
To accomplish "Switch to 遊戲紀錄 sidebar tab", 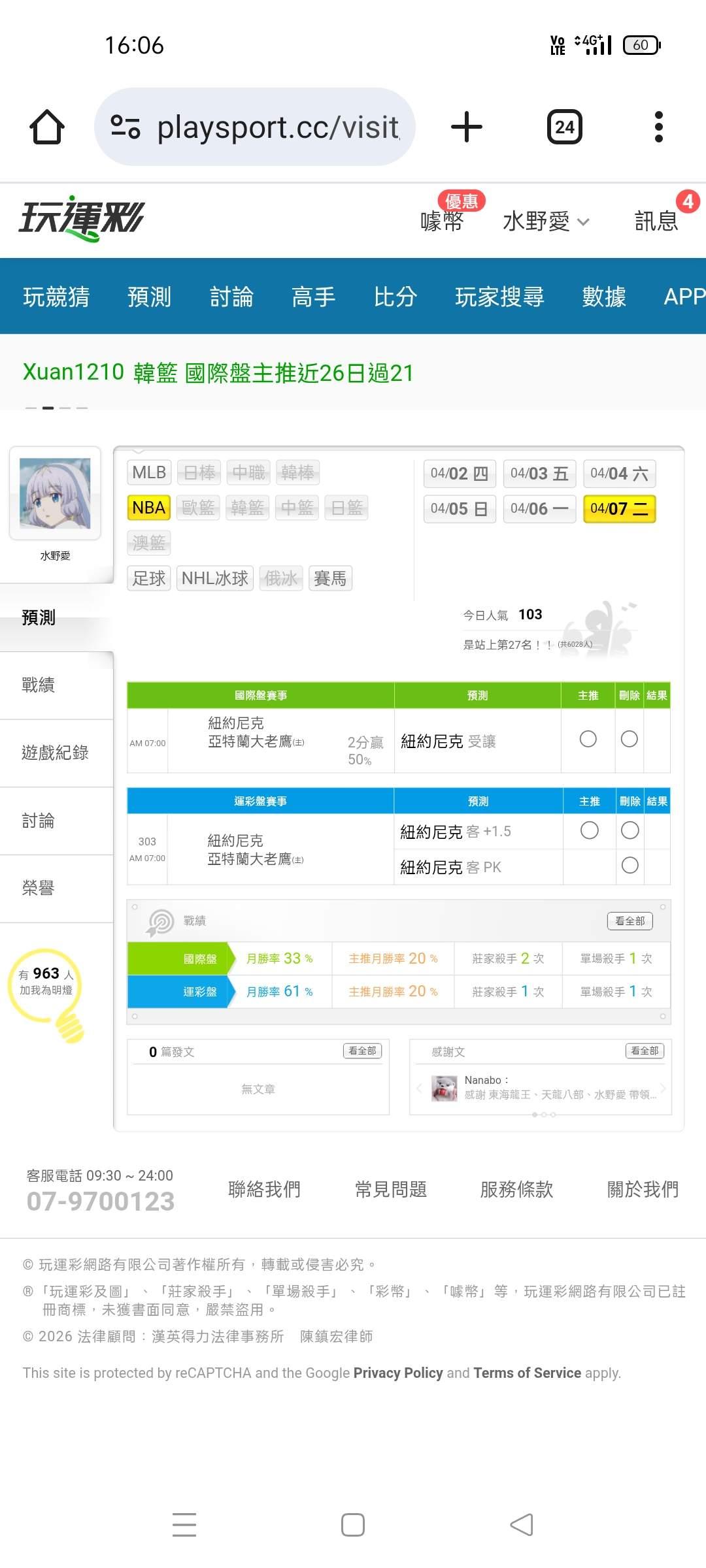I will point(56,753).
